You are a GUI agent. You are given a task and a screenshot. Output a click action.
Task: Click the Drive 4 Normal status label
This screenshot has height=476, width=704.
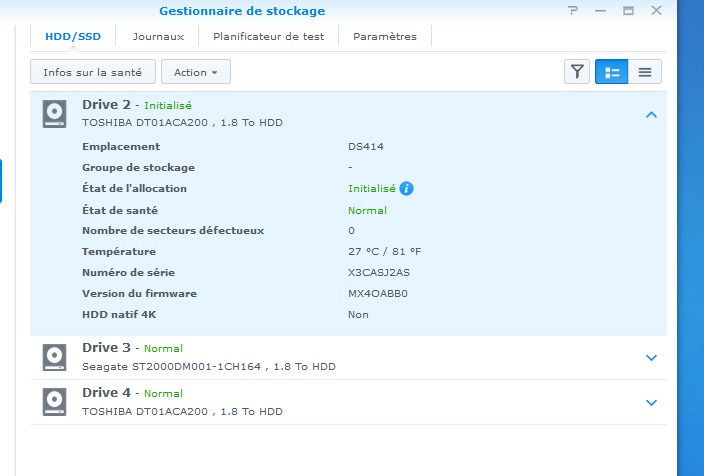point(163,393)
